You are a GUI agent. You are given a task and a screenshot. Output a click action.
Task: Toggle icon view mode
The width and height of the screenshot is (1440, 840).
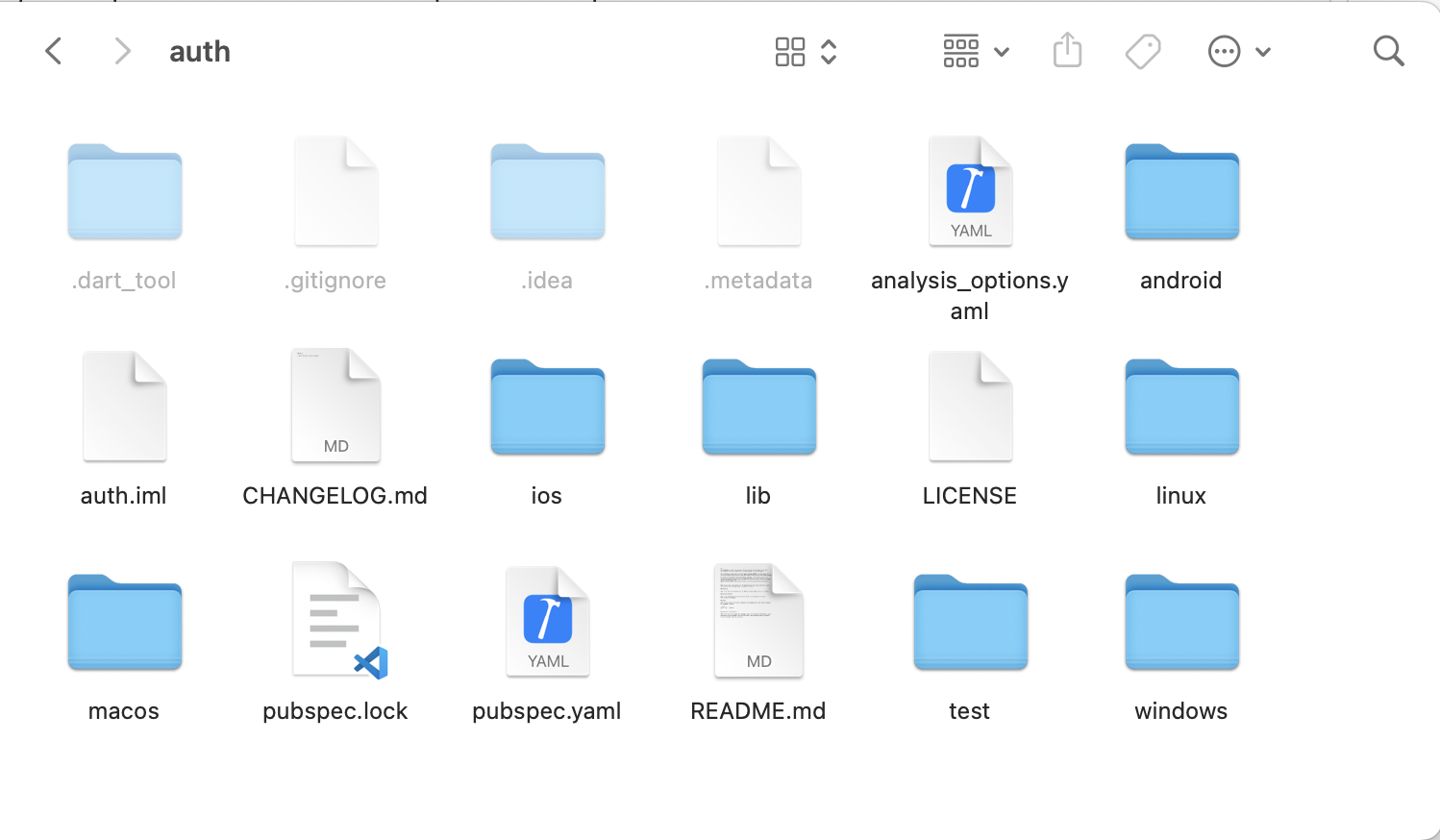tap(790, 51)
